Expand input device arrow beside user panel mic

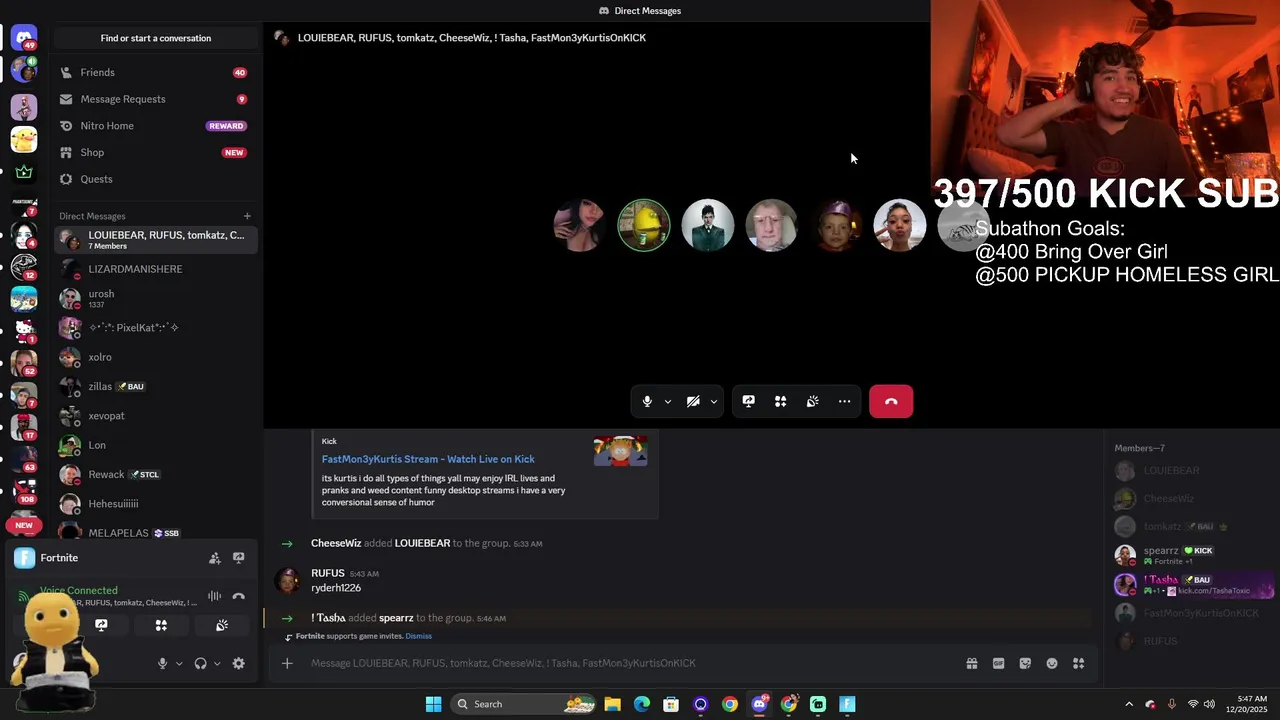click(179, 663)
